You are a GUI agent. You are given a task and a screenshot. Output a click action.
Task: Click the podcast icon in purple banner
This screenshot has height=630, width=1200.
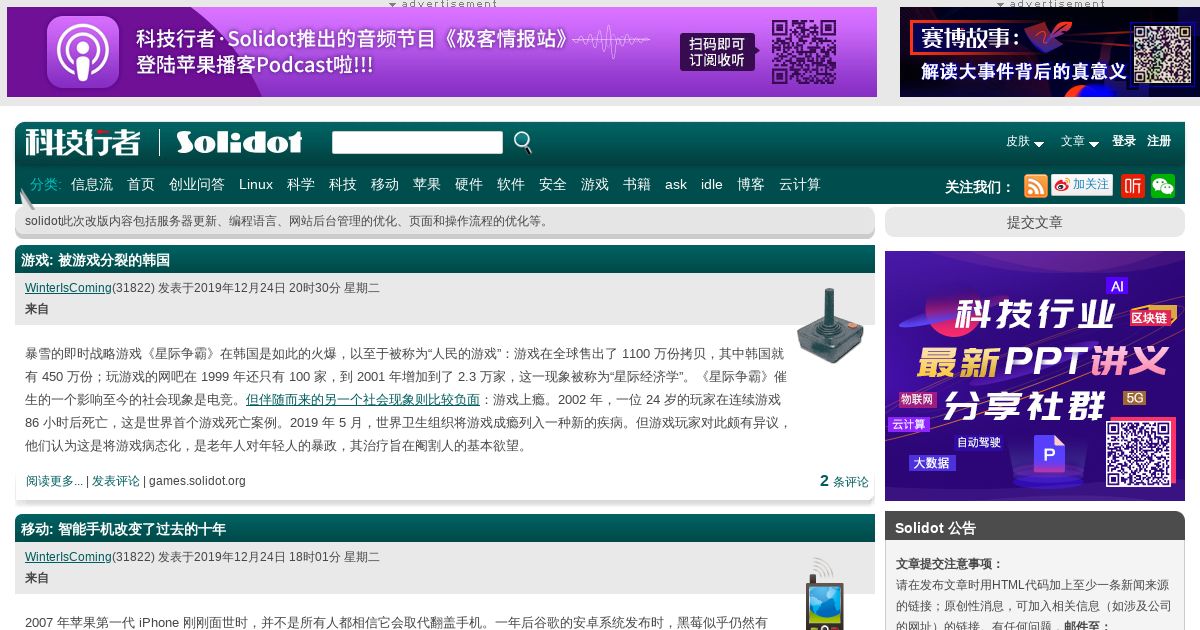coord(83,52)
